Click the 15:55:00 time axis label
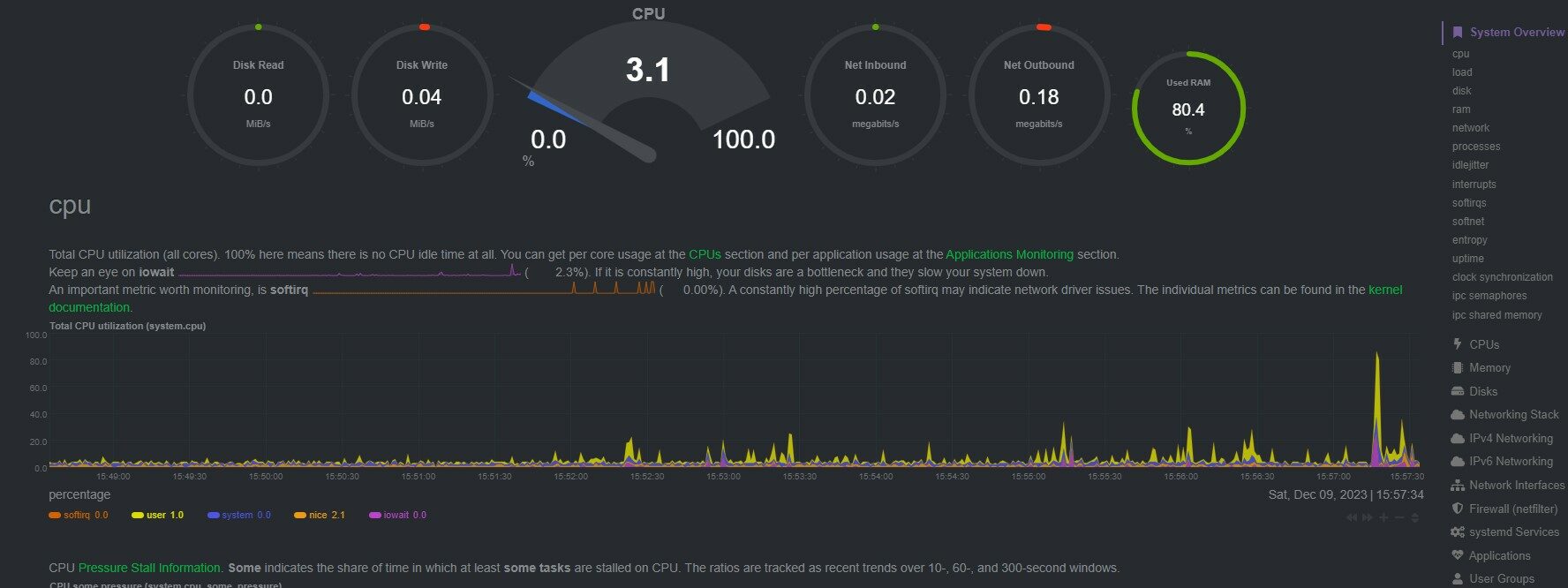The height and width of the screenshot is (588, 1568). [1028, 476]
